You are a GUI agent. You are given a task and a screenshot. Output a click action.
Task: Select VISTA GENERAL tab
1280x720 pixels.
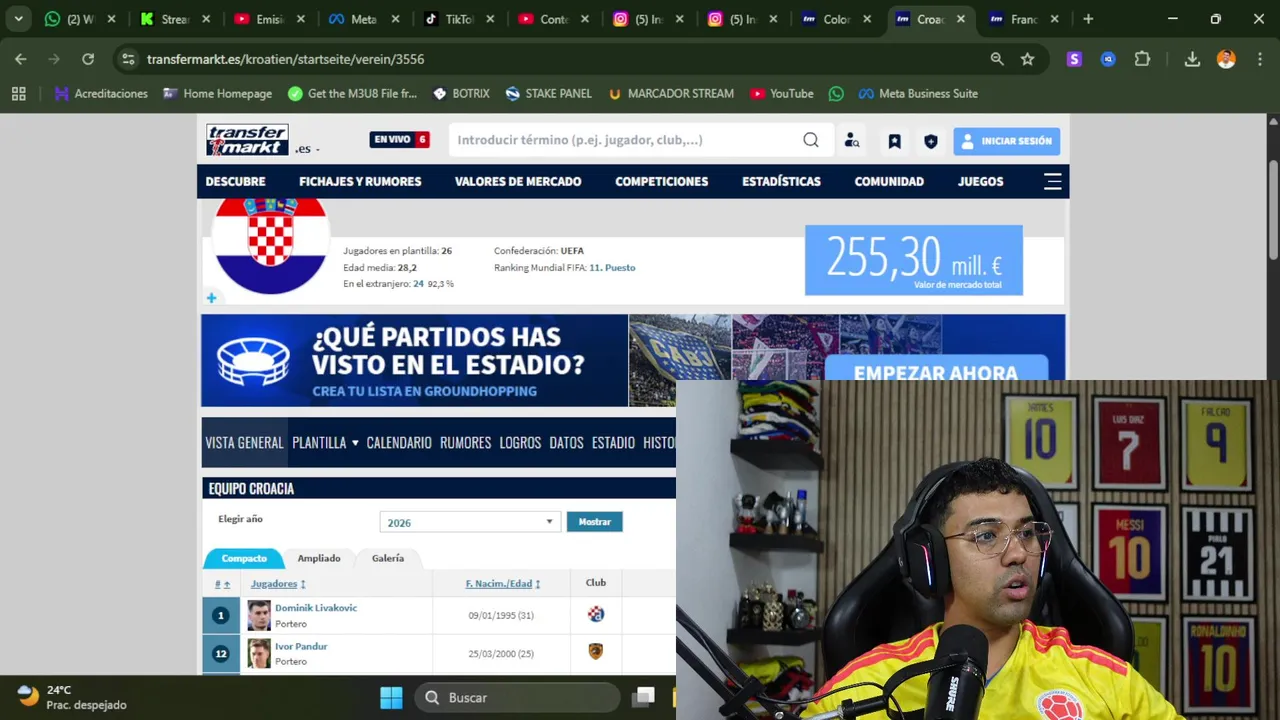click(x=245, y=443)
